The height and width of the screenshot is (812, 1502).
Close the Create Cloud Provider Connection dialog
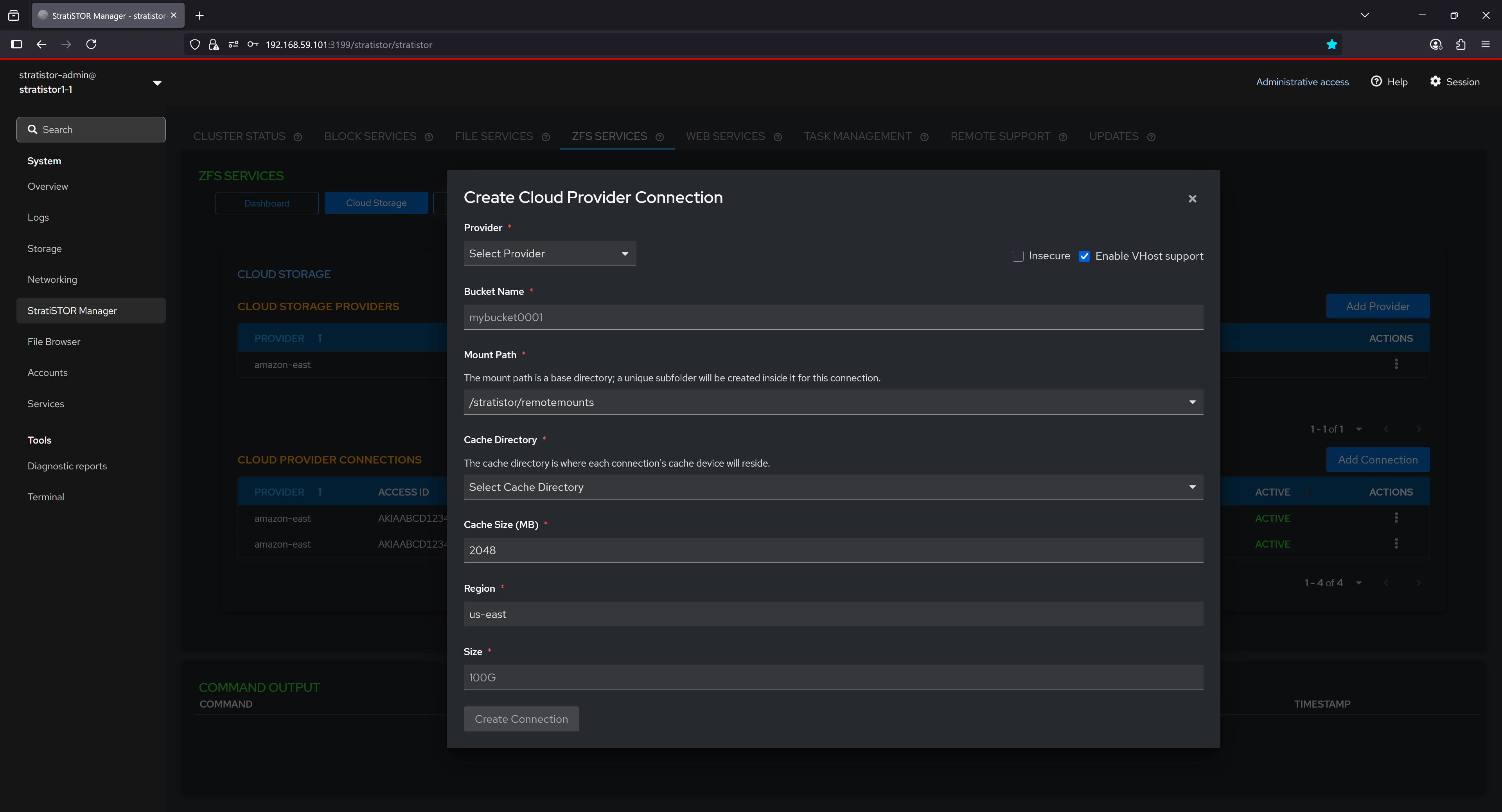(1192, 199)
